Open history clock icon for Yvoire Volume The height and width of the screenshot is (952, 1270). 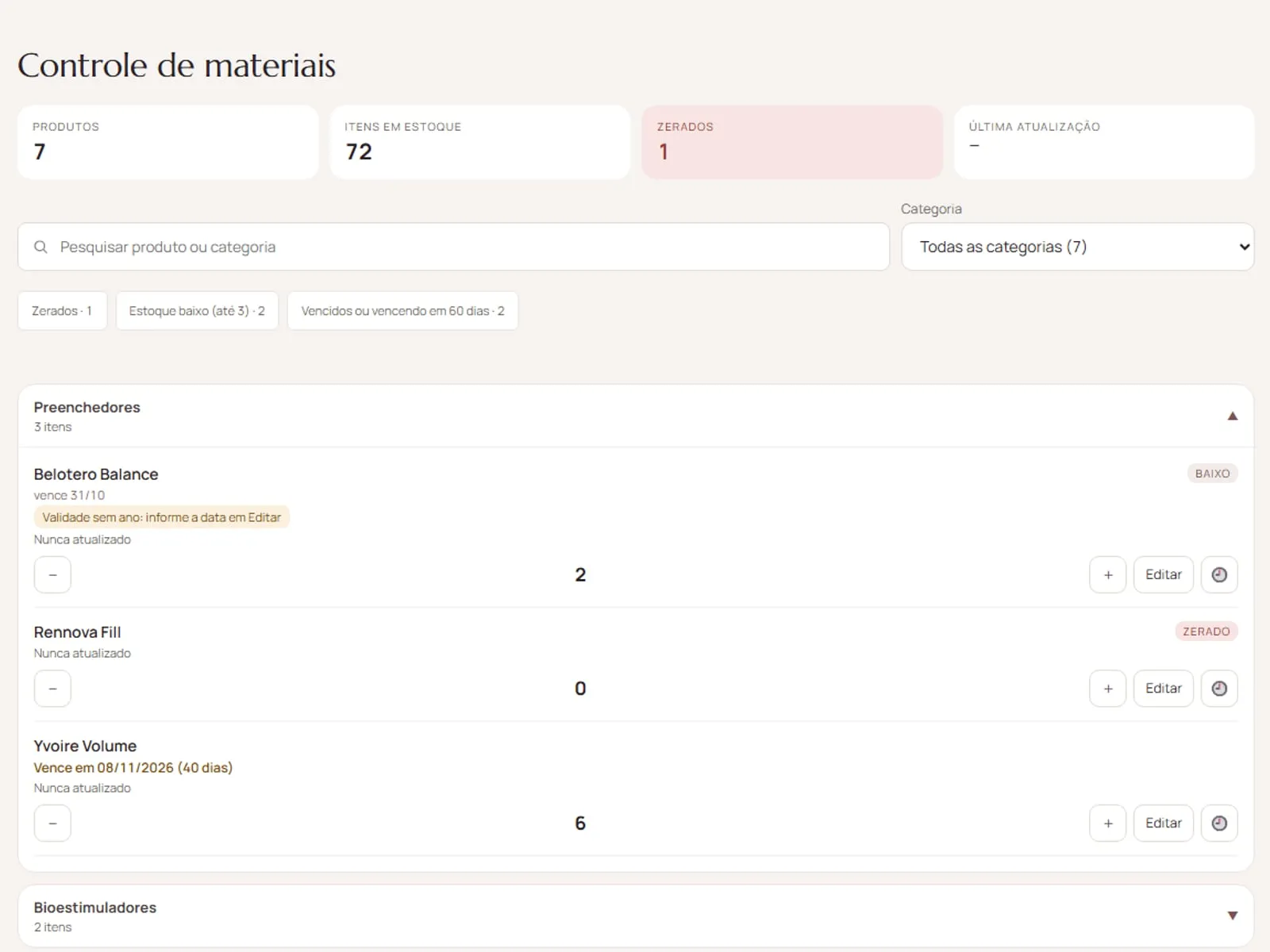1219,823
